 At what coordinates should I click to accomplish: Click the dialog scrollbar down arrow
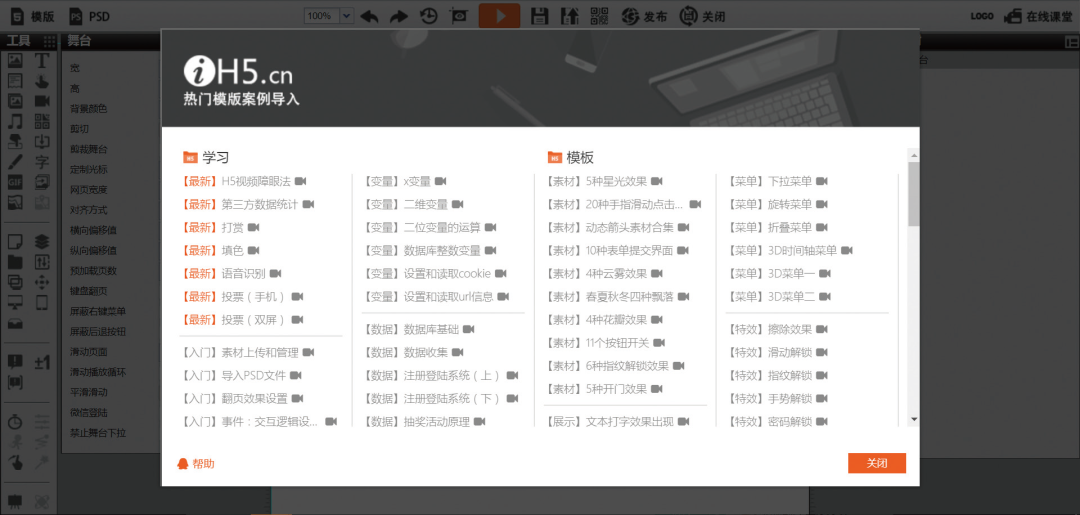tap(913, 419)
